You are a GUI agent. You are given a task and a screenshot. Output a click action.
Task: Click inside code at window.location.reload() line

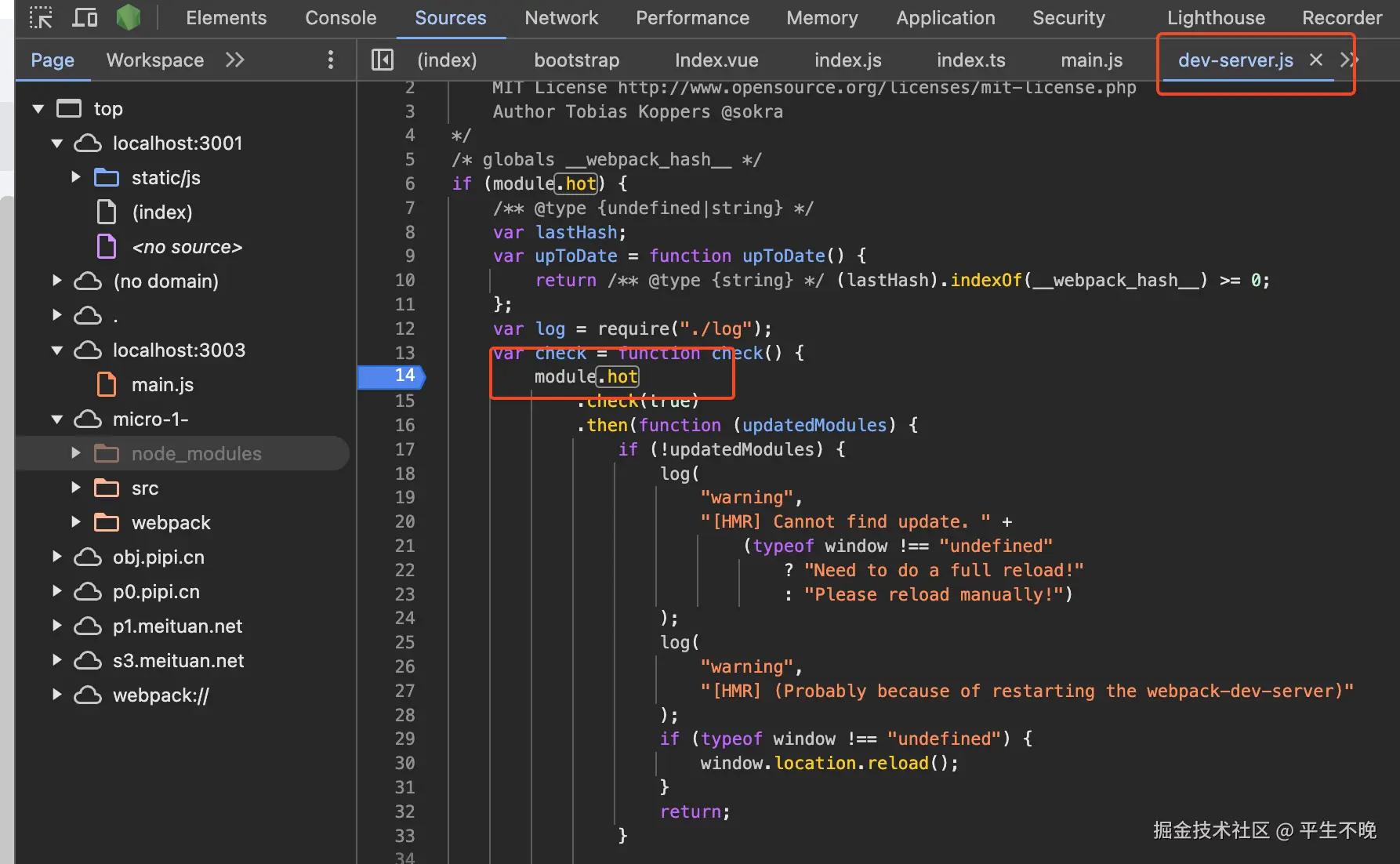[x=829, y=763]
